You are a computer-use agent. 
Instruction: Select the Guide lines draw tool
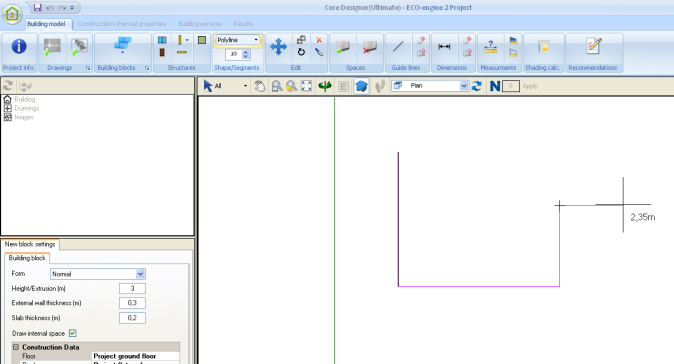click(398, 46)
